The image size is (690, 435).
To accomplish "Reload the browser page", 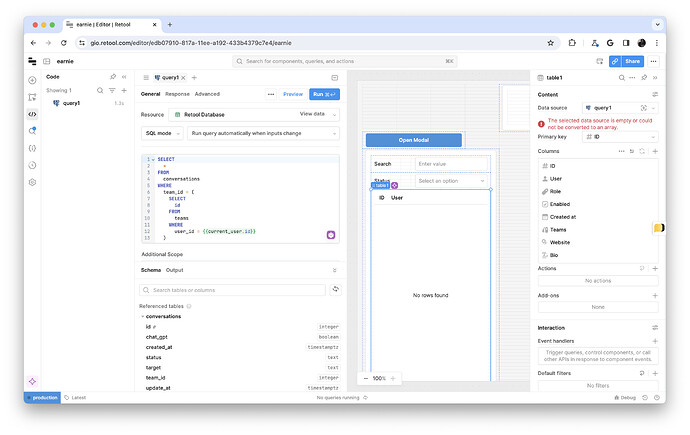I will click(64, 43).
